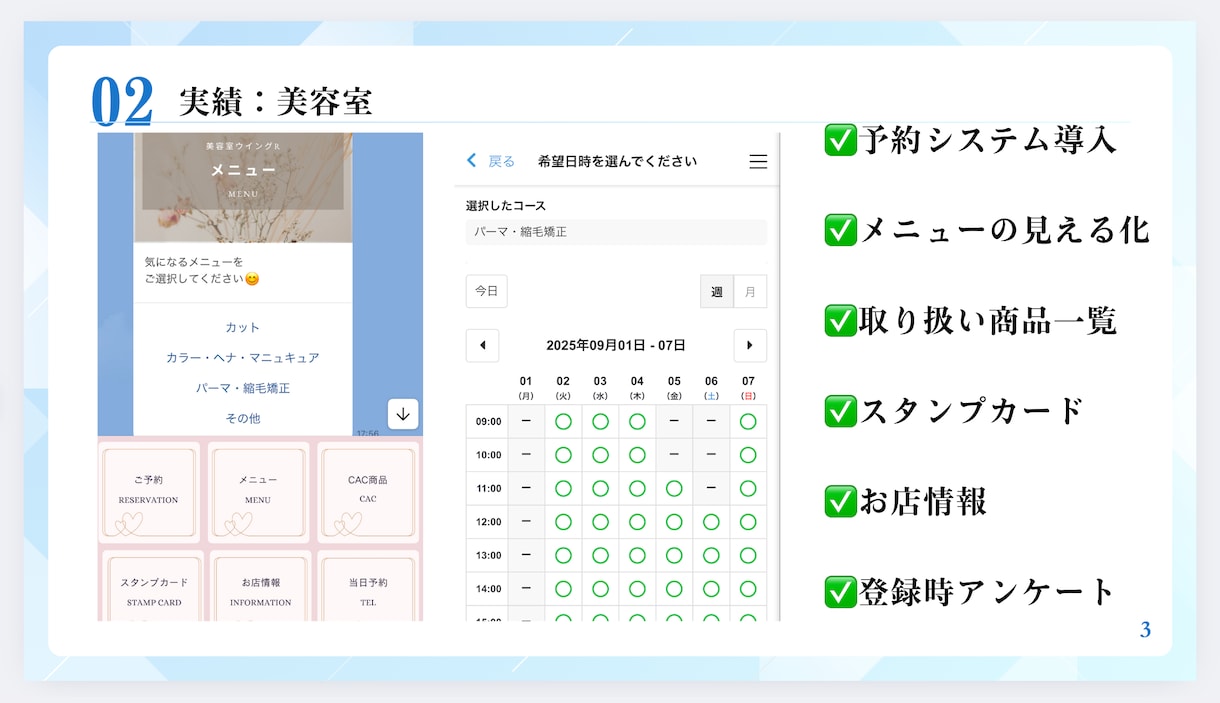The image size is (1220, 703).
Task: Select the 12:00 slot on 06 (土)
Action: pyautogui.click(x=711, y=522)
